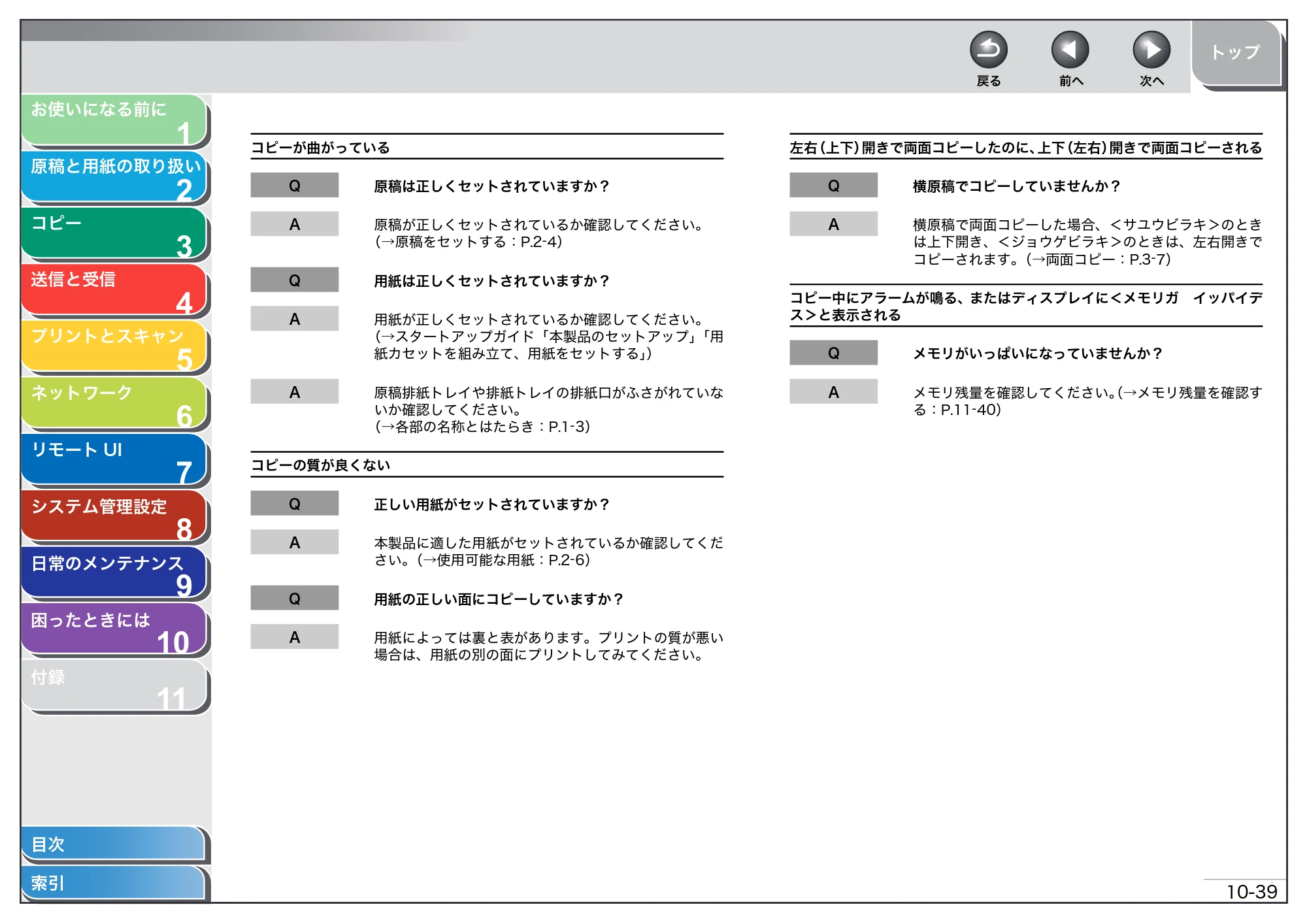Click question 用紙は正しくセットされていますか？
Image resolution: width=1307 pixels, height=924 pixels.
[x=491, y=281]
